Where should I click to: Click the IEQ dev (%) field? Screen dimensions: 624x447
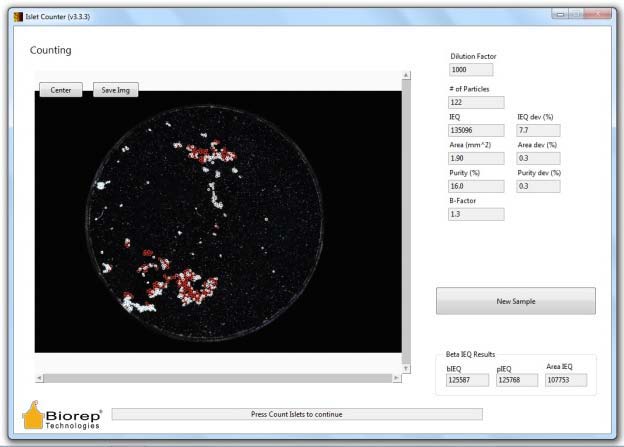(538, 130)
